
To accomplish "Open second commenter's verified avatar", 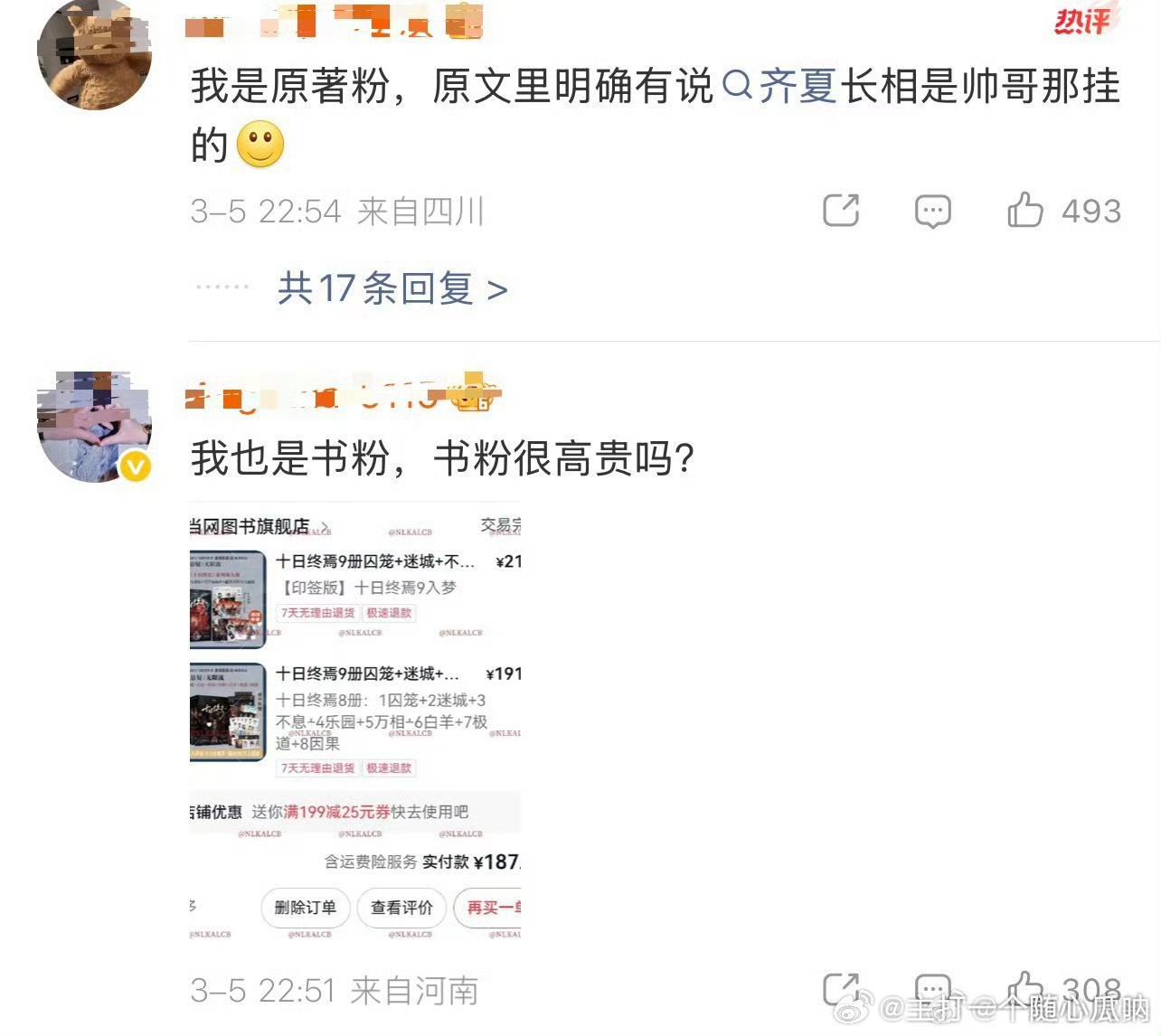I will [94, 426].
